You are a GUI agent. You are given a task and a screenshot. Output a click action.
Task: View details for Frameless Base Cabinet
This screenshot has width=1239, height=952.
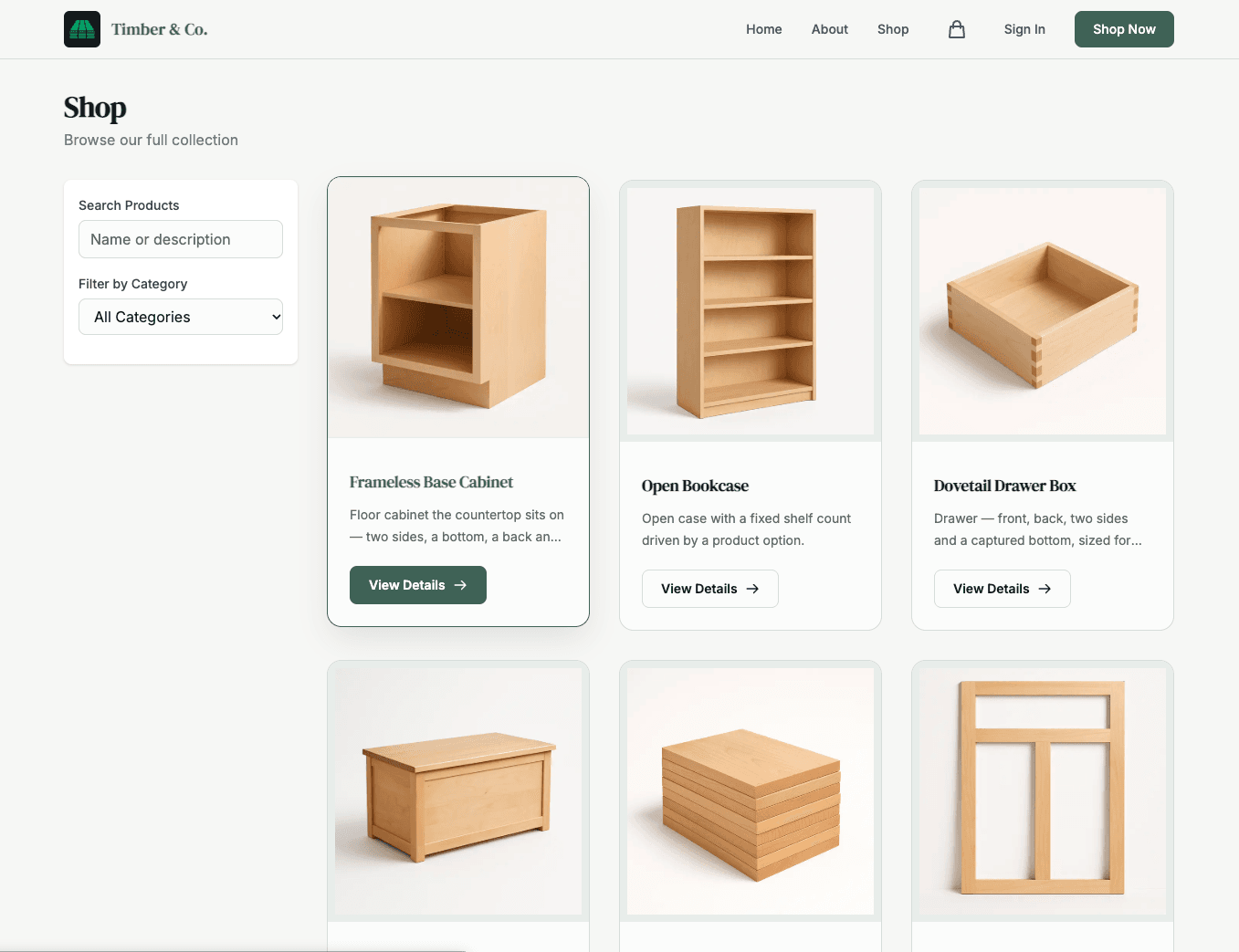(418, 585)
